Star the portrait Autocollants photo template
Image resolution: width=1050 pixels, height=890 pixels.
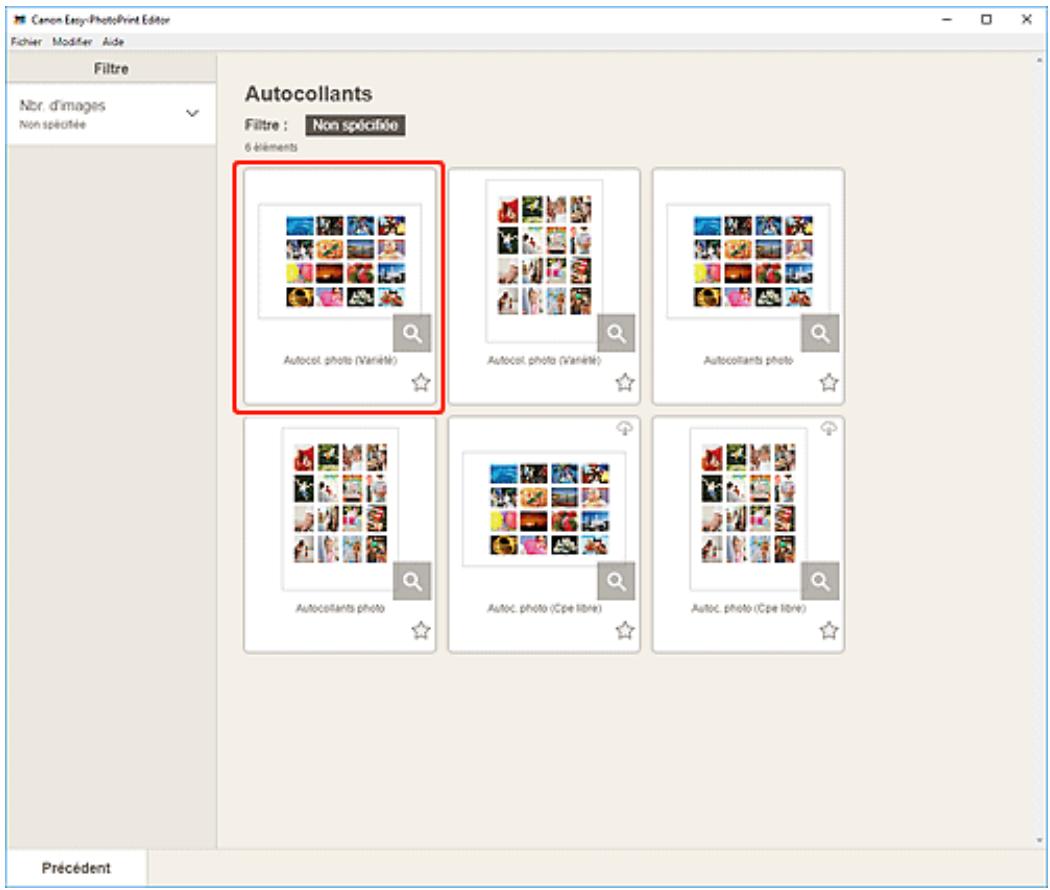(x=421, y=630)
